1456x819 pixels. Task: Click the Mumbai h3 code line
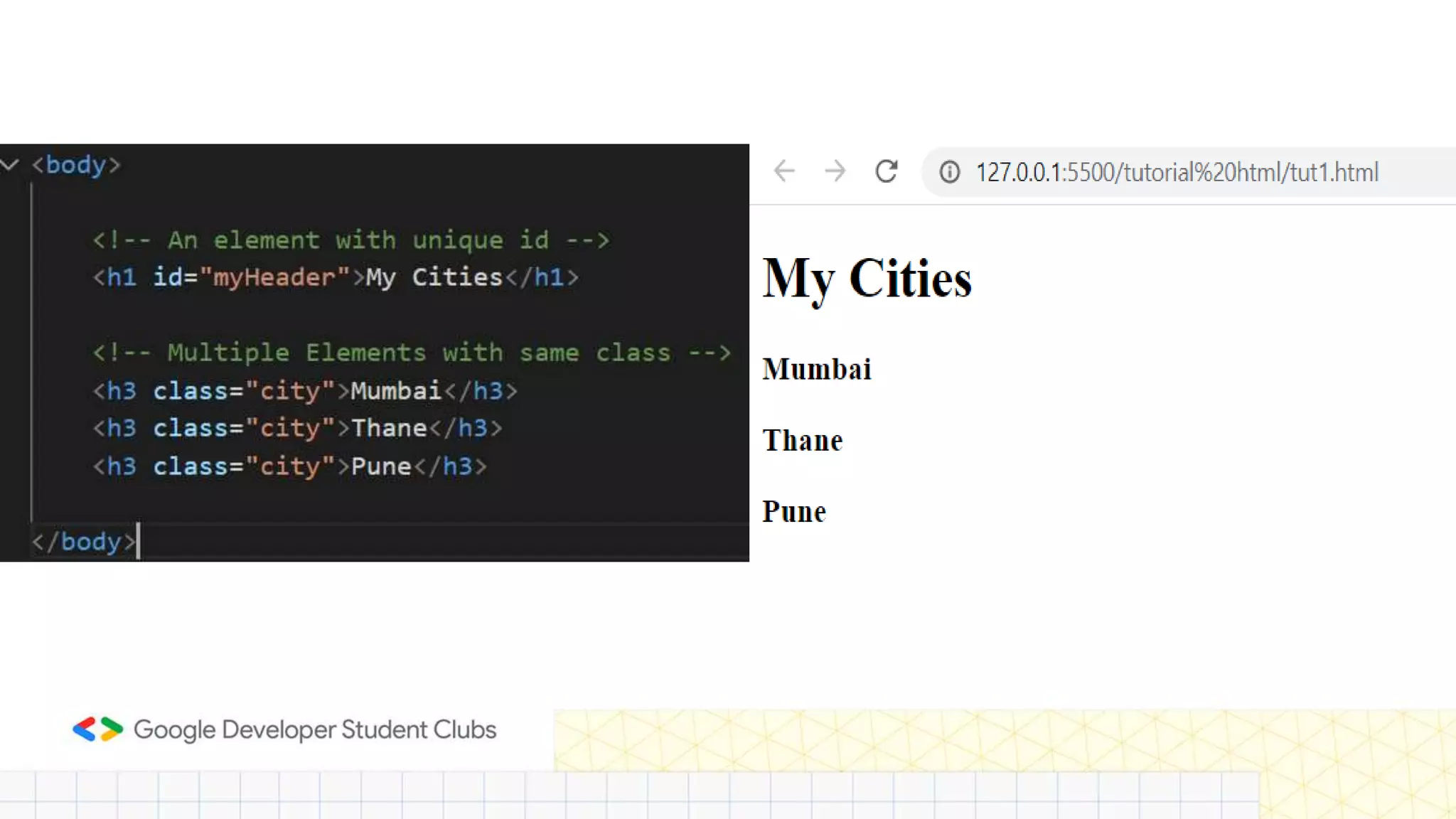pyautogui.click(x=305, y=391)
